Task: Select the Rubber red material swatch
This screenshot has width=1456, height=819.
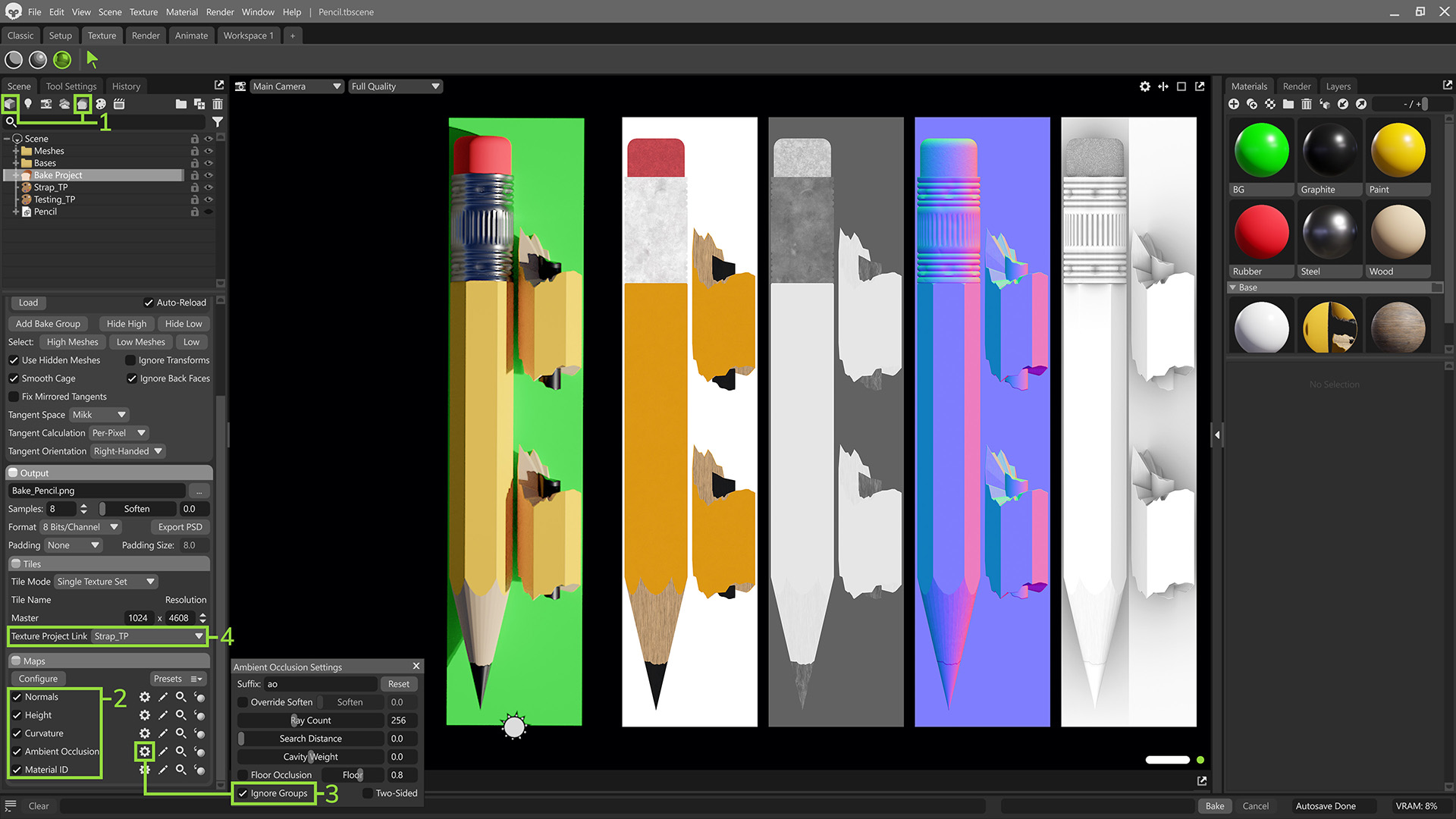Action: (x=1261, y=232)
